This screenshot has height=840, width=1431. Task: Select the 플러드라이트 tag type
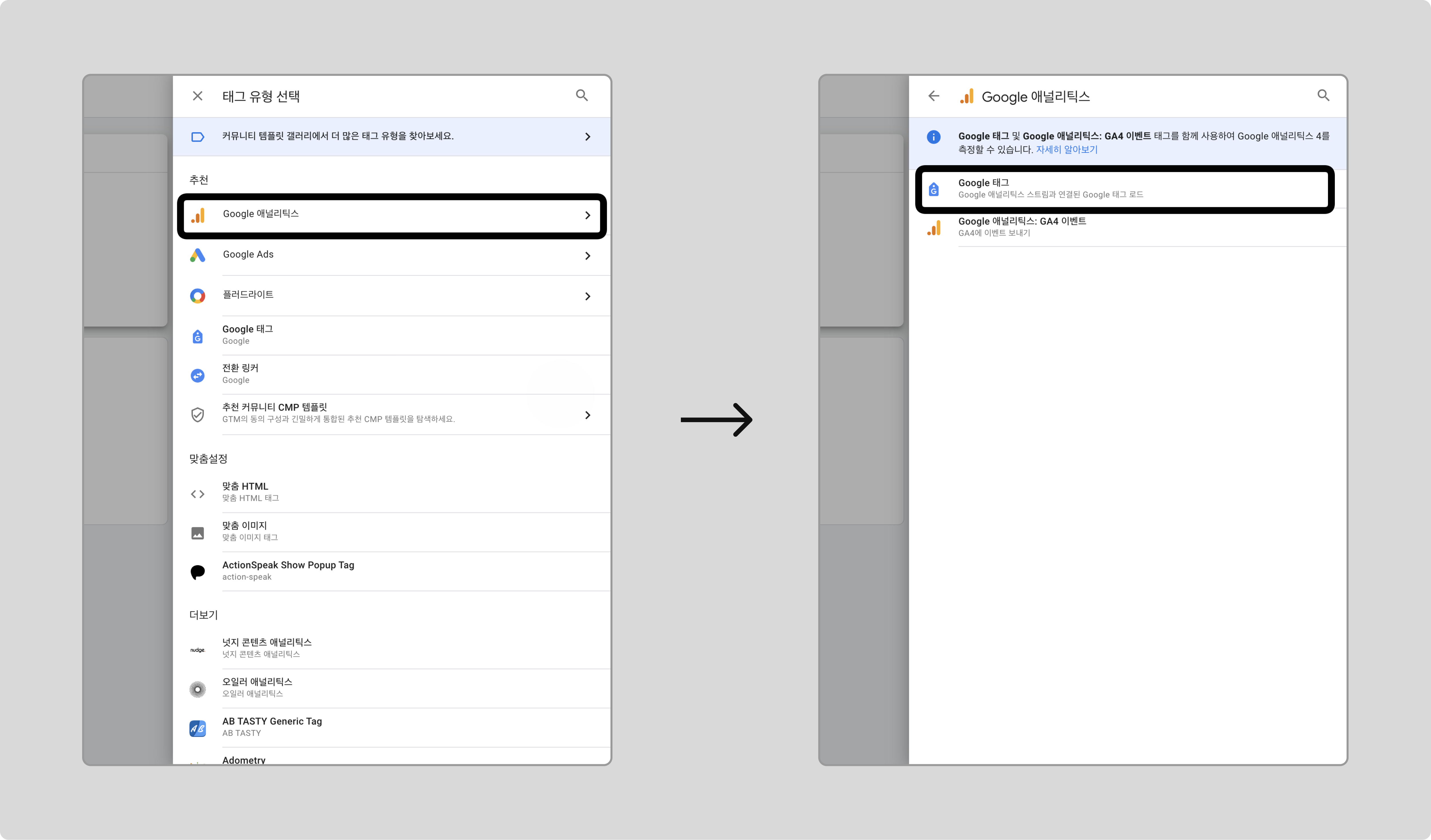(392, 296)
